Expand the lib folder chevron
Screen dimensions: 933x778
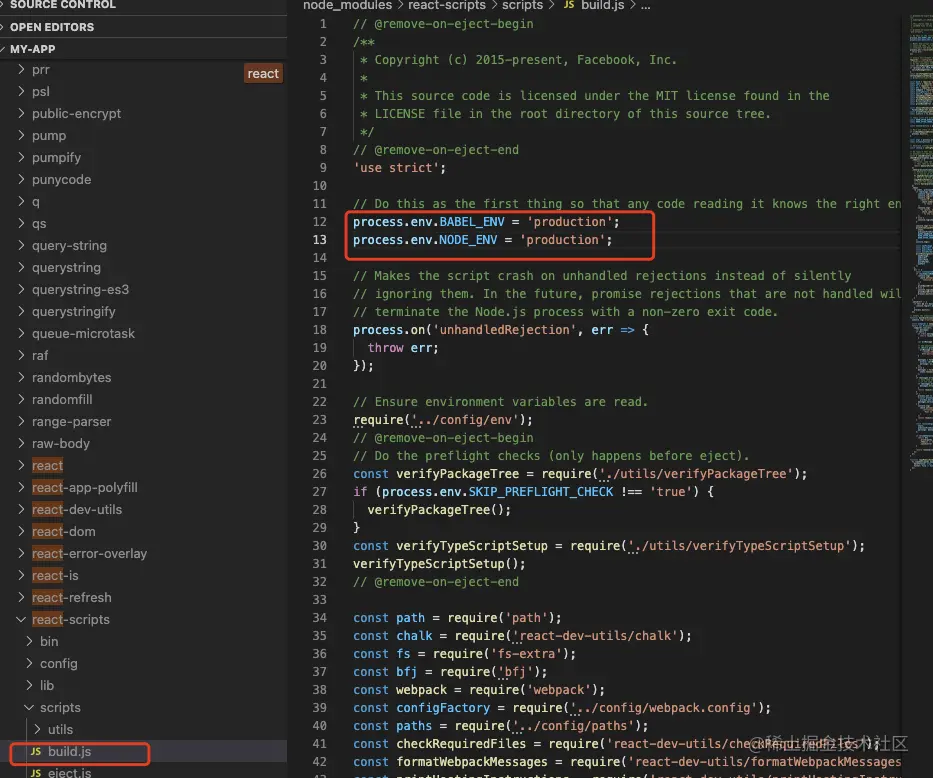tap(29, 685)
